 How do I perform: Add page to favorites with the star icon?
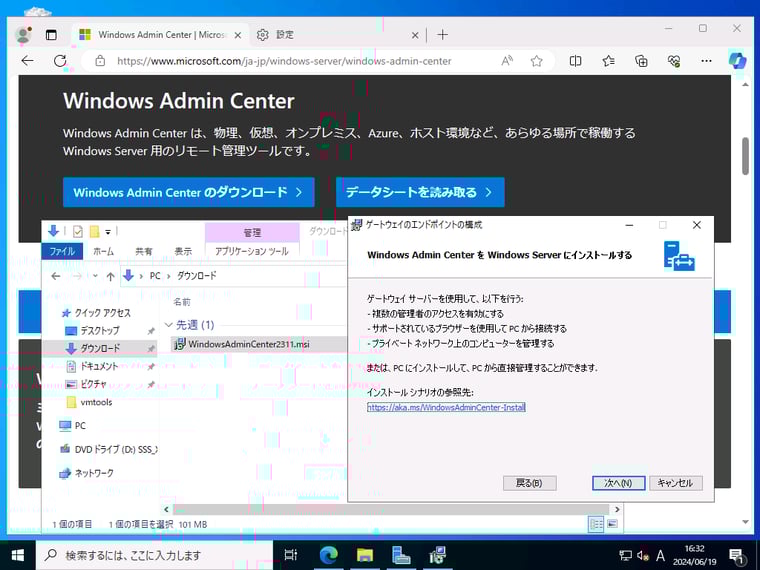[x=536, y=61]
